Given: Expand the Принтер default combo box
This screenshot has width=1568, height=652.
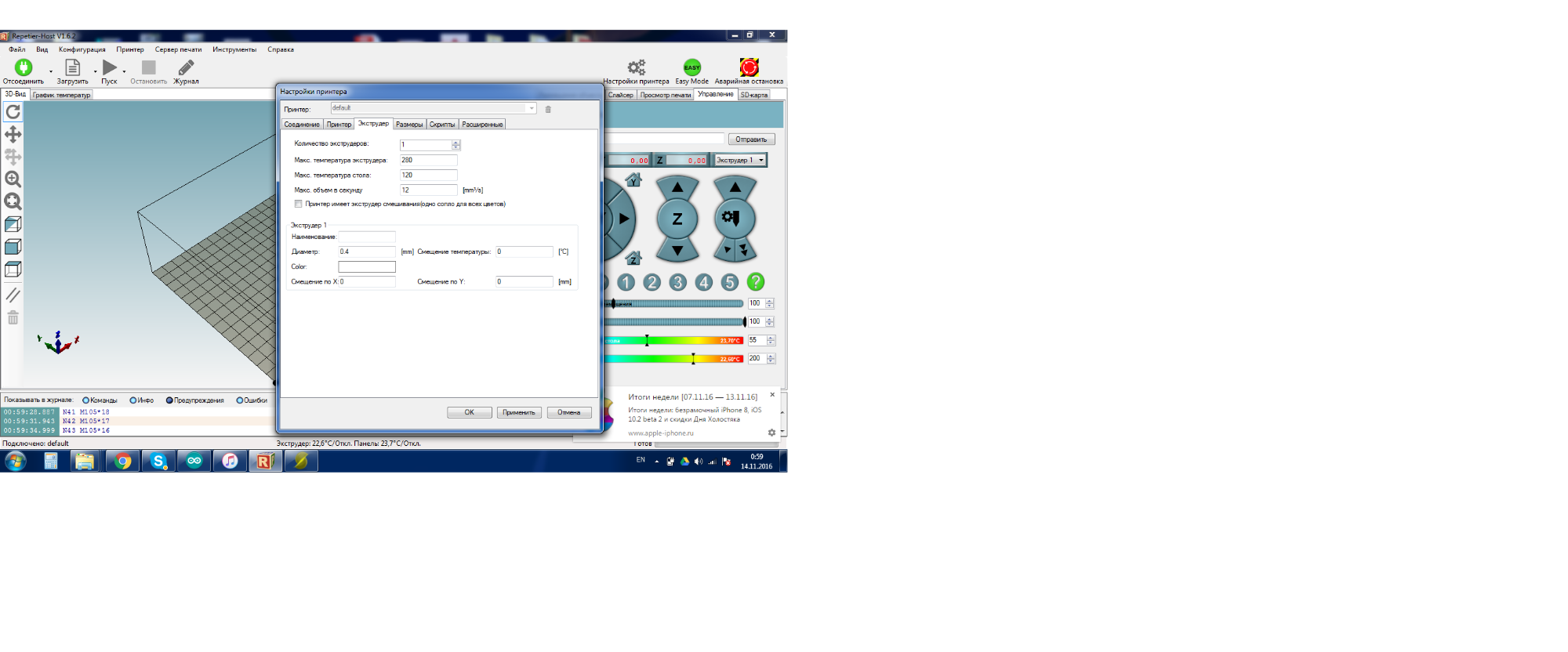Looking at the screenshot, I should [531, 109].
